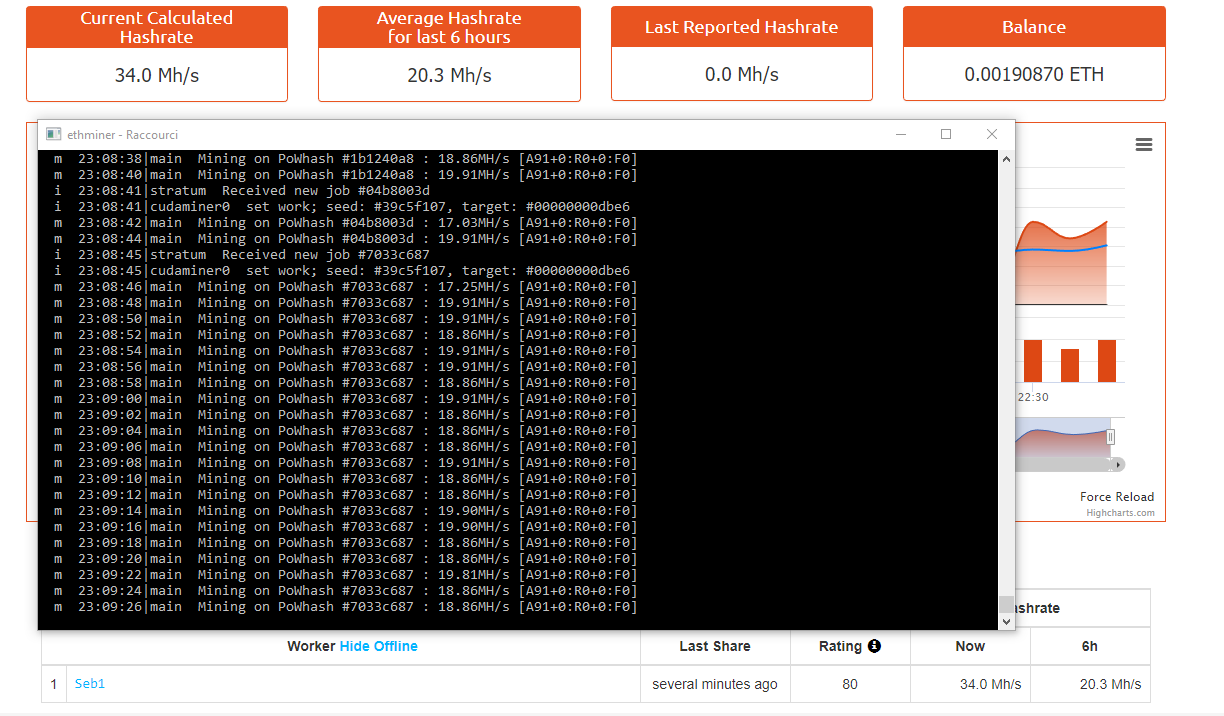Viewport: 1224px width, 716px height.
Task: Click the info icon beside Rating header
Action: pyautogui.click(x=874, y=646)
